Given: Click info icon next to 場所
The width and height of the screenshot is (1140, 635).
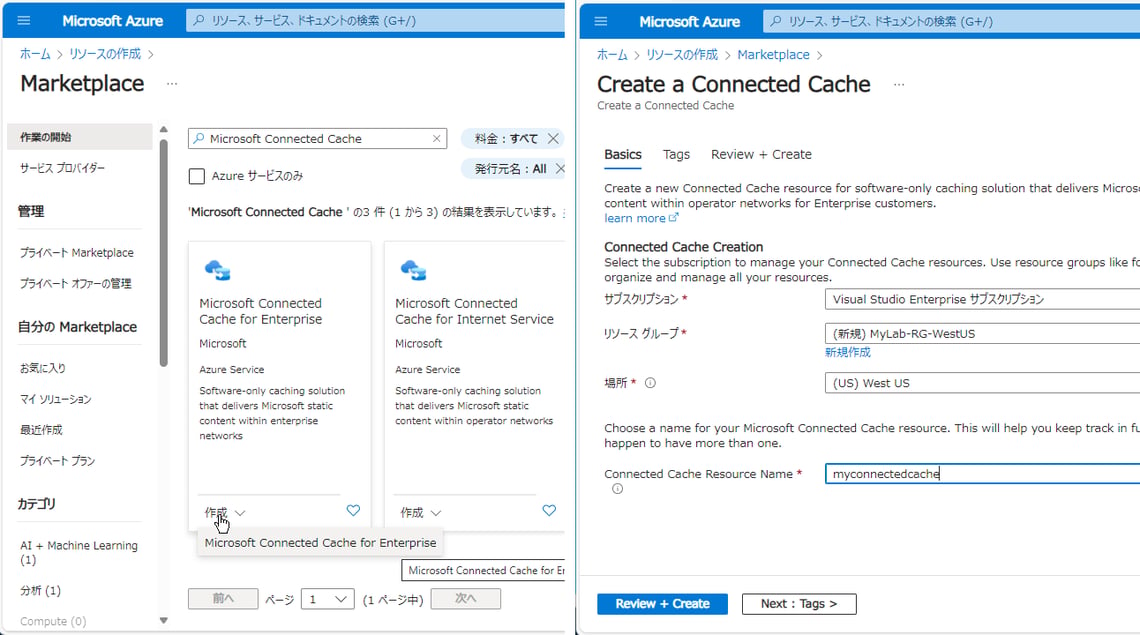Looking at the screenshot, I should click(x=650, y=383).
